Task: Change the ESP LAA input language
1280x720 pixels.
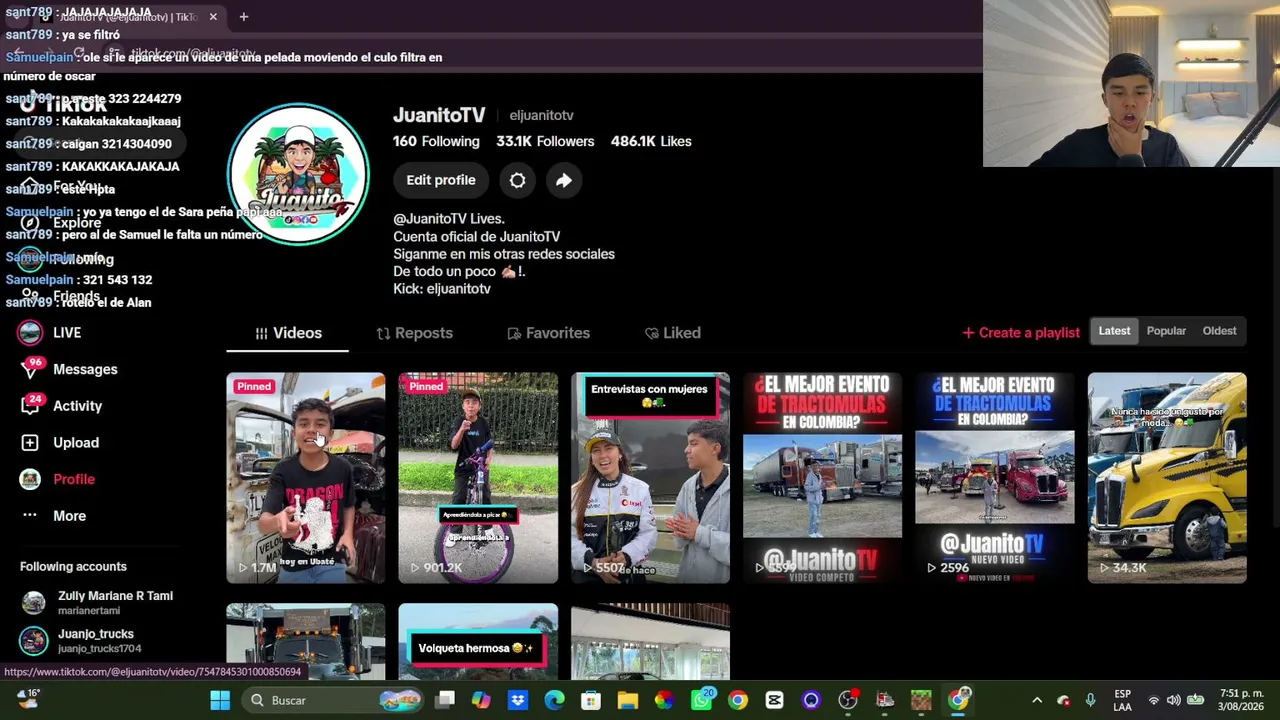Action: 1122,700
